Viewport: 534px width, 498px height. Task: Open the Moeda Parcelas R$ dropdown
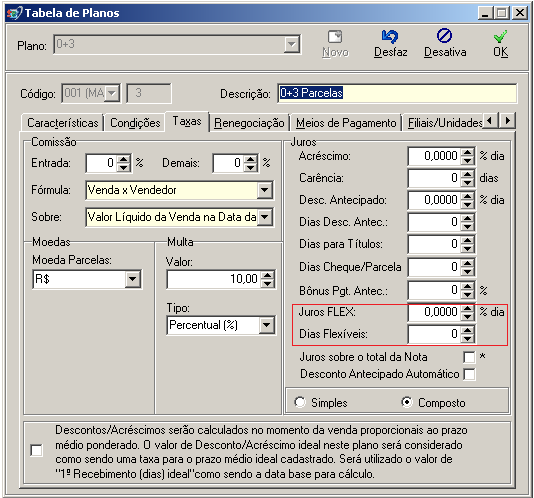click(x=132, y=279)
